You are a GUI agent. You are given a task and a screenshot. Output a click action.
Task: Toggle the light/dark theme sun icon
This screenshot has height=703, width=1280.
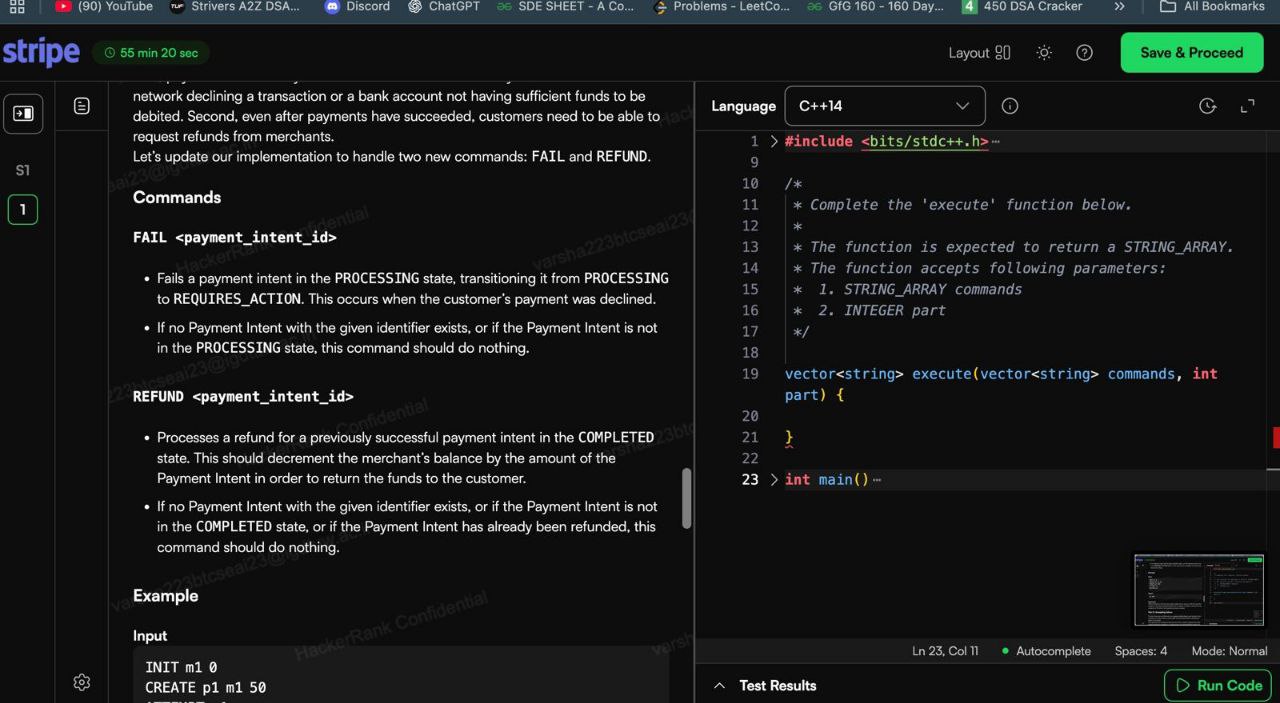point(1044,53)
